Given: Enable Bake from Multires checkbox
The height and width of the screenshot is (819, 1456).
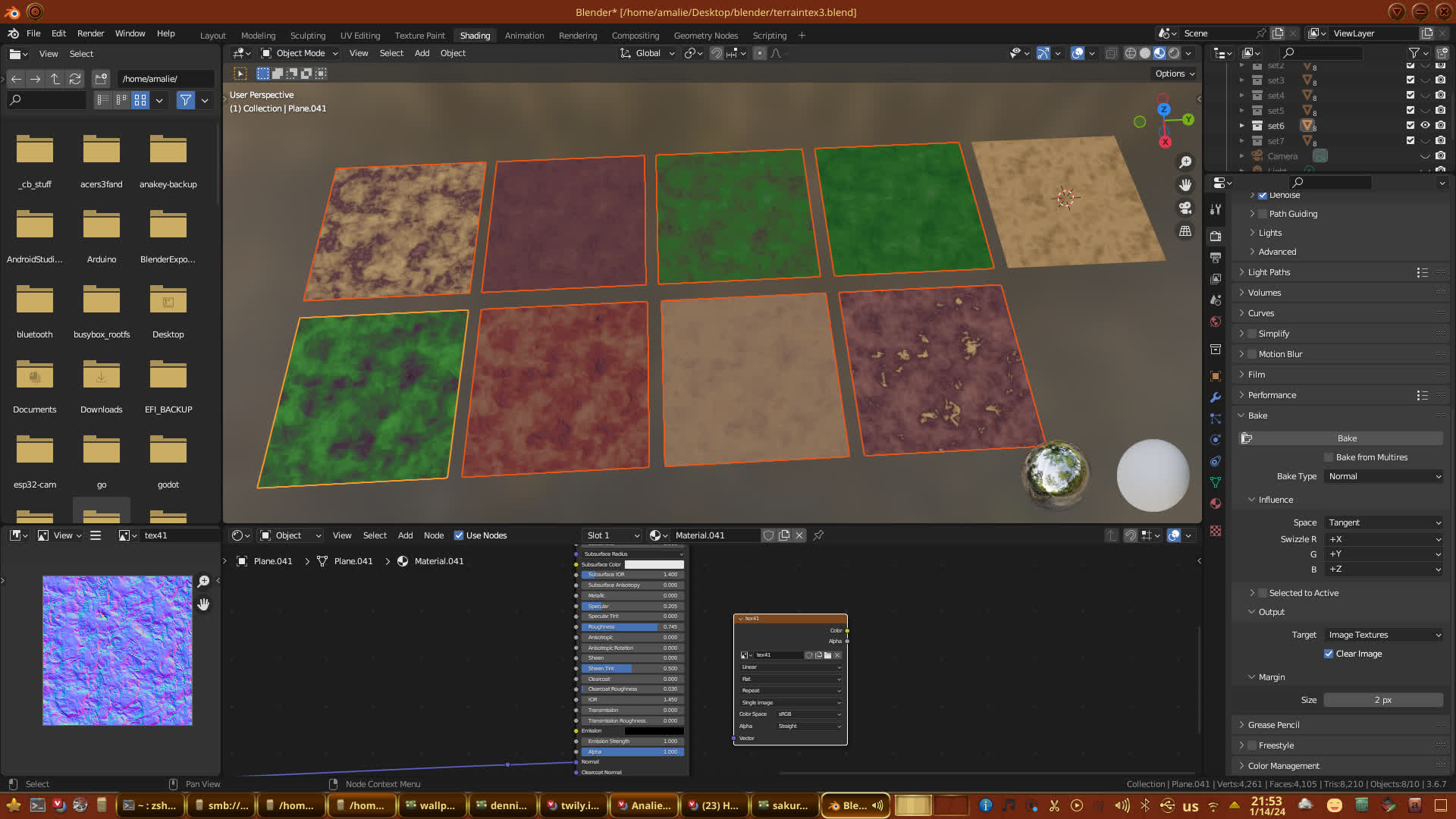Looking at the screenshot, I should 1329,457.
